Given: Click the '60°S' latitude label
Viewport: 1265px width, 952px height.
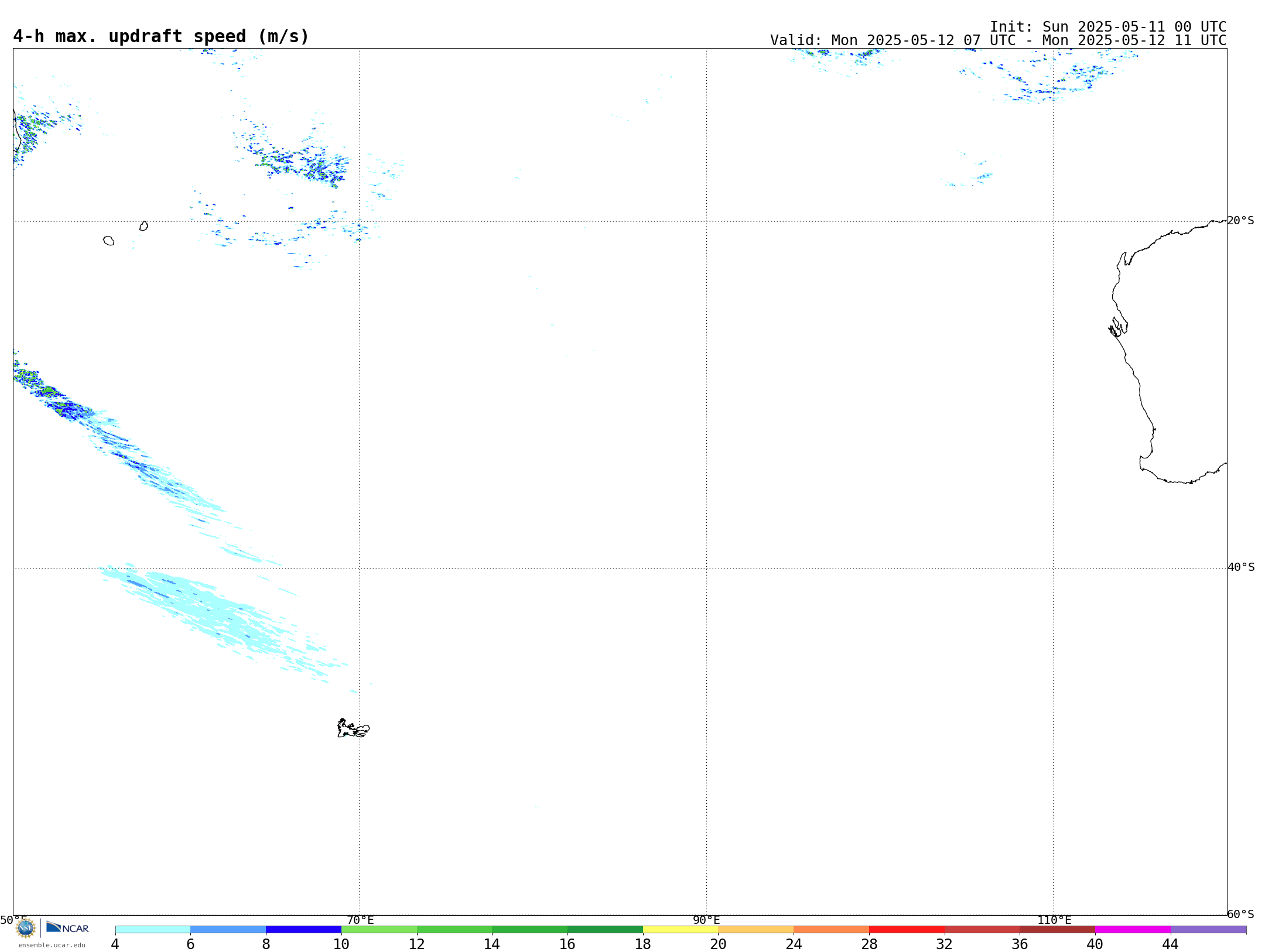Looking at the screenshot, I should [x=1240, y=914].
